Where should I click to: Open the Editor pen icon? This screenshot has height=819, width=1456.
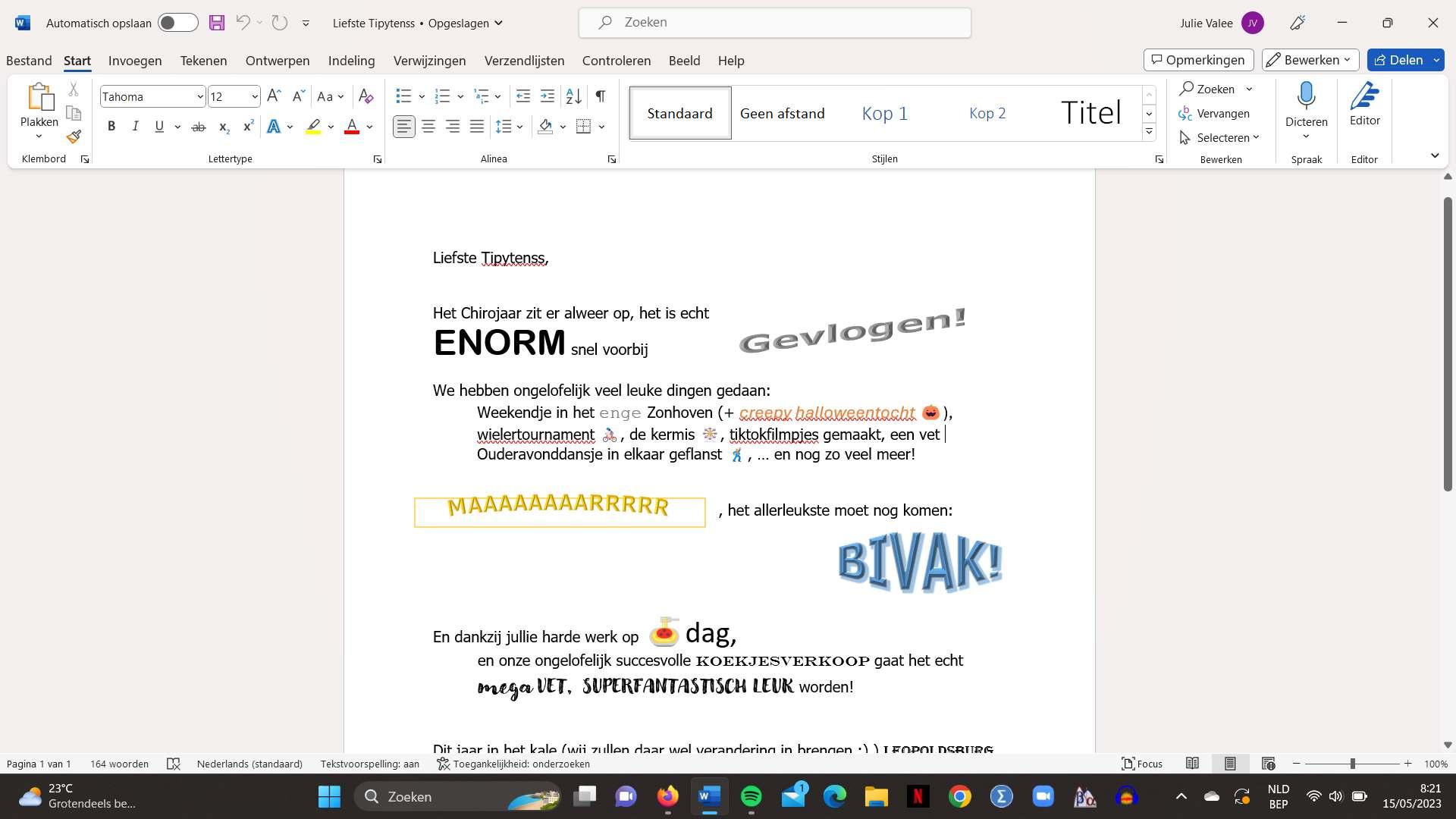click(x=1363, y=98)
